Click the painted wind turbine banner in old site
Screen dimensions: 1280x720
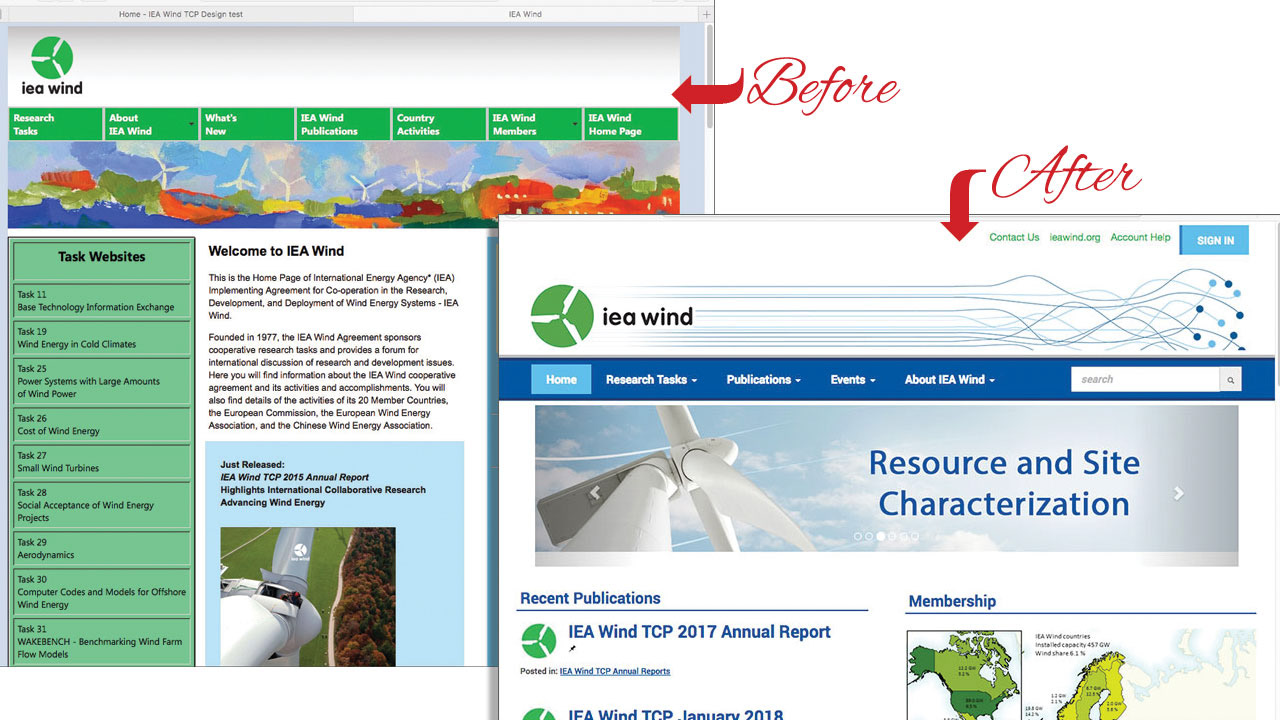[x=343, y=184]
